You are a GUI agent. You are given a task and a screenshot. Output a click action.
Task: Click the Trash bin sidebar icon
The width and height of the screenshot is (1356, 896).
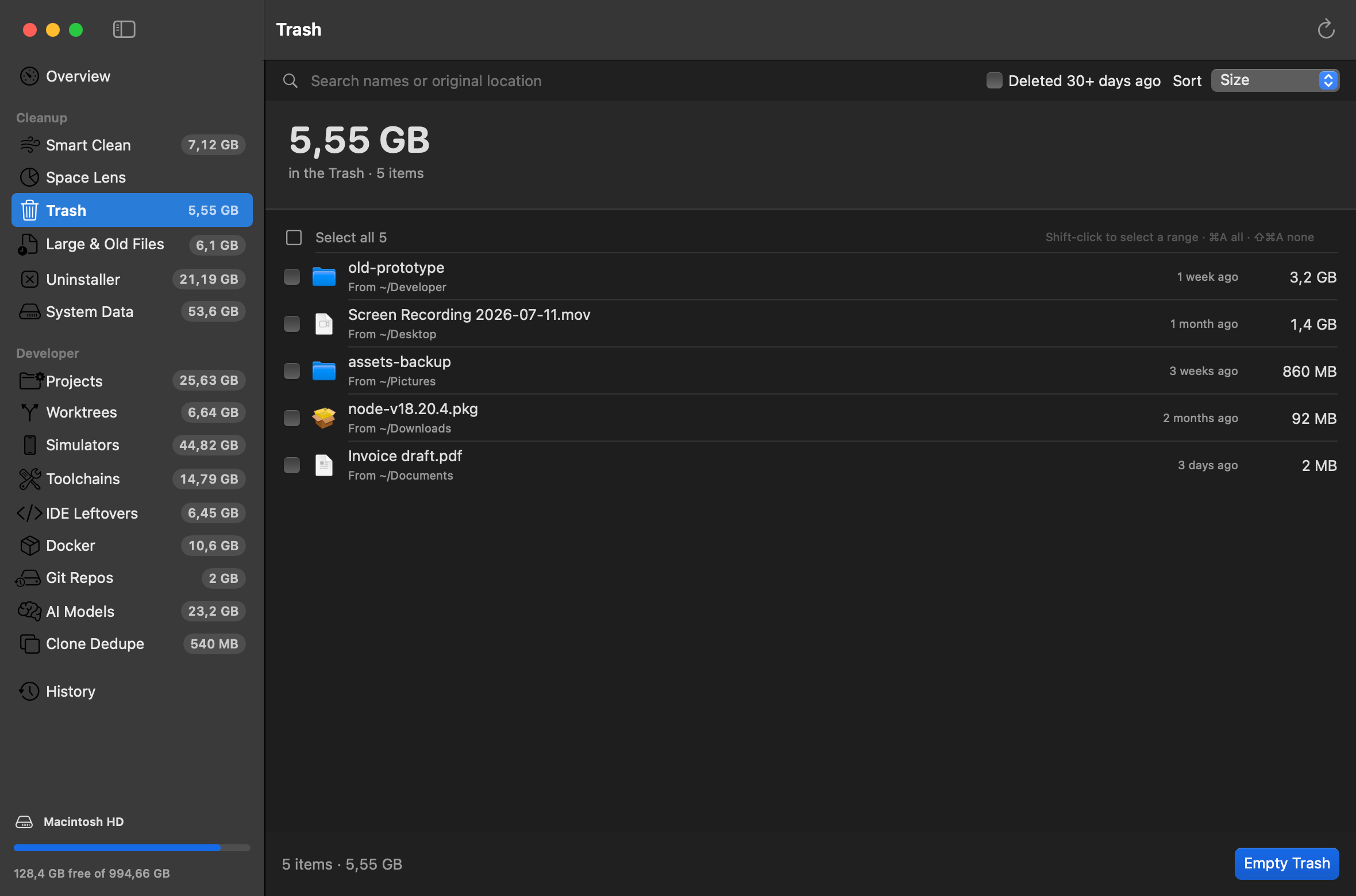[x=29, y=210]
